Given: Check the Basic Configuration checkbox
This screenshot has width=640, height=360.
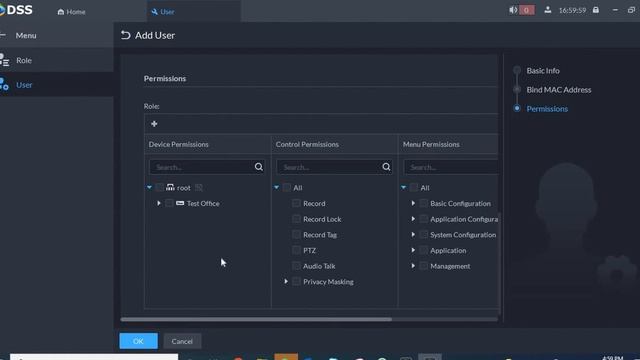Looking at the screenshot, I should tap(424, 203).
